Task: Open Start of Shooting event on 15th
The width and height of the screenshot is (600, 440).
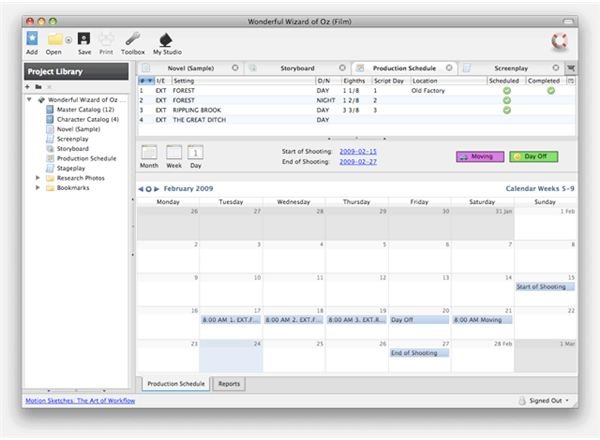Action: pyautogui.click(x=545, y=287)
